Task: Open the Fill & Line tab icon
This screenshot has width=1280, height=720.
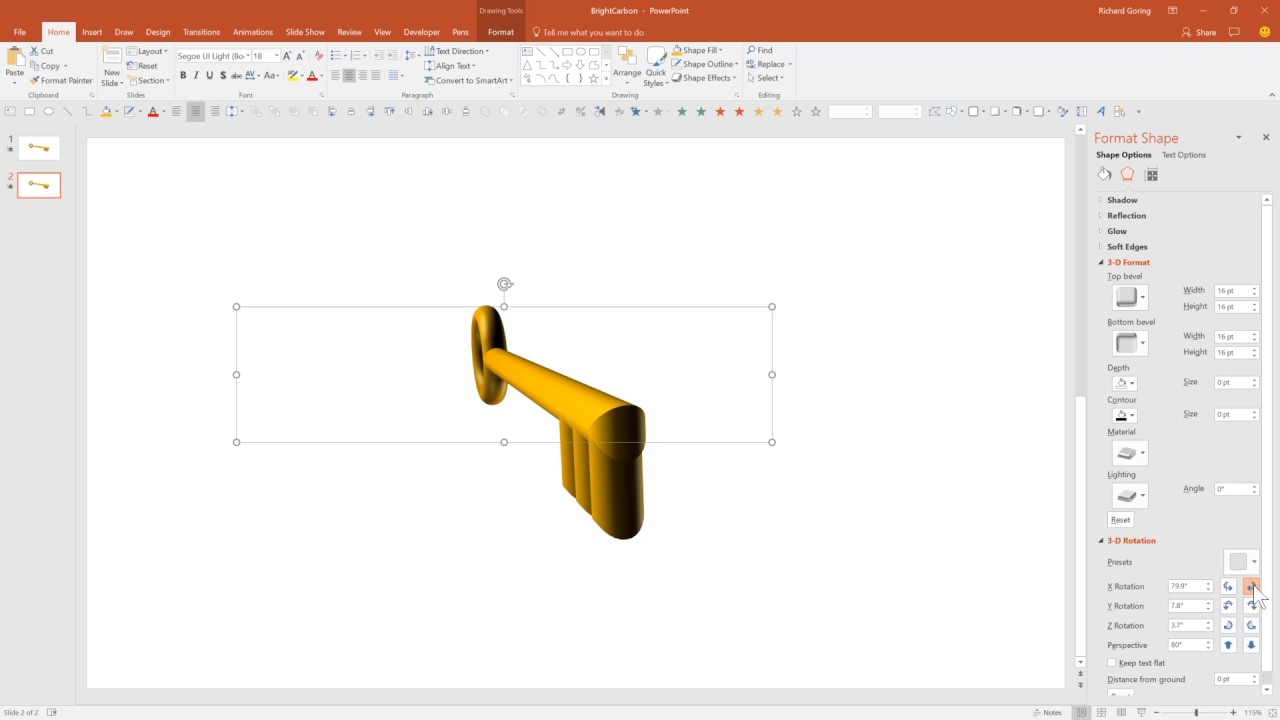Action: tap(1104, 174)
